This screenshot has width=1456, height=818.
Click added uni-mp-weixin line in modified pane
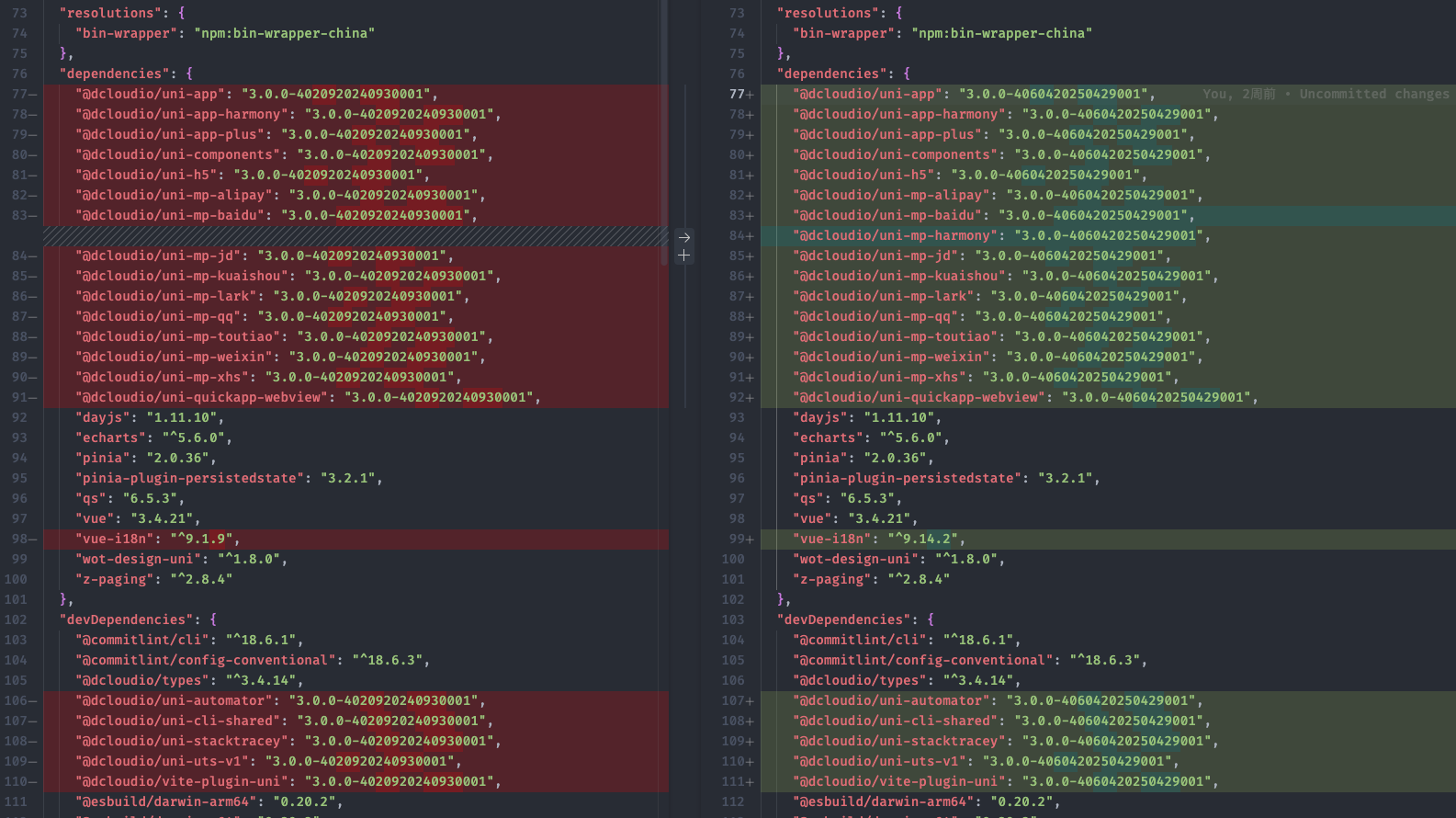(1108, 357)
